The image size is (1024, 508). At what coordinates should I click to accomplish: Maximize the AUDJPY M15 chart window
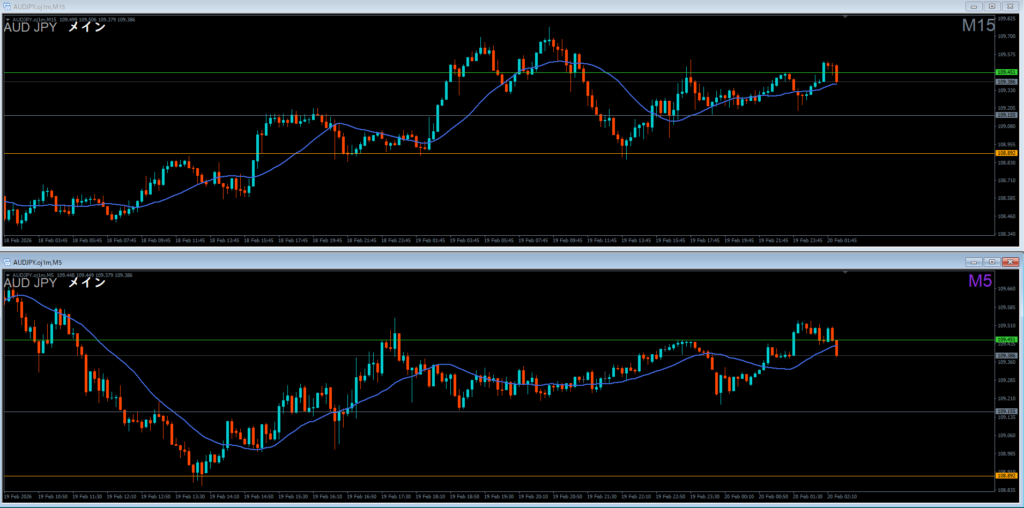point(992,7)
